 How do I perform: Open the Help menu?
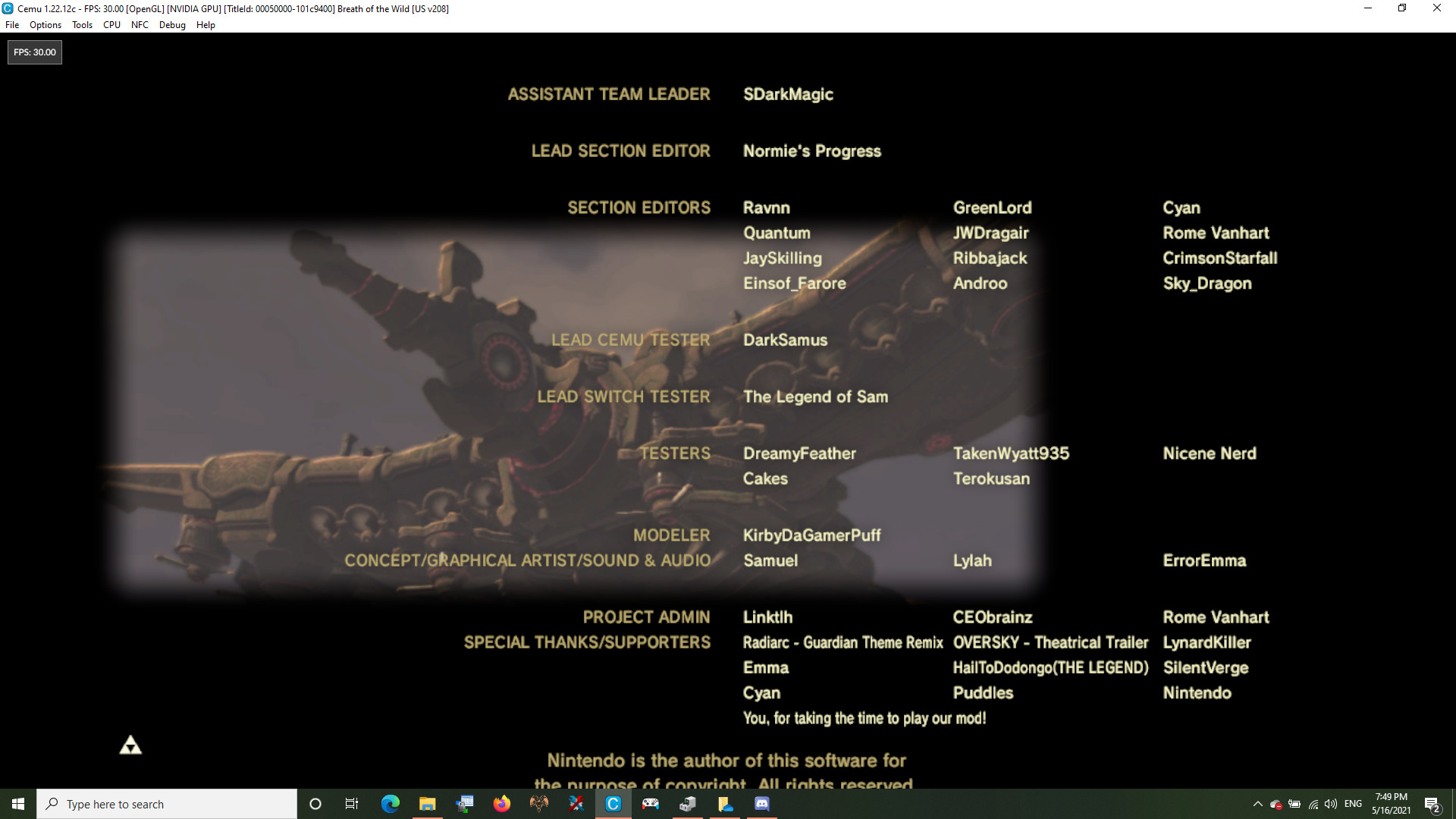click(205, 24)
